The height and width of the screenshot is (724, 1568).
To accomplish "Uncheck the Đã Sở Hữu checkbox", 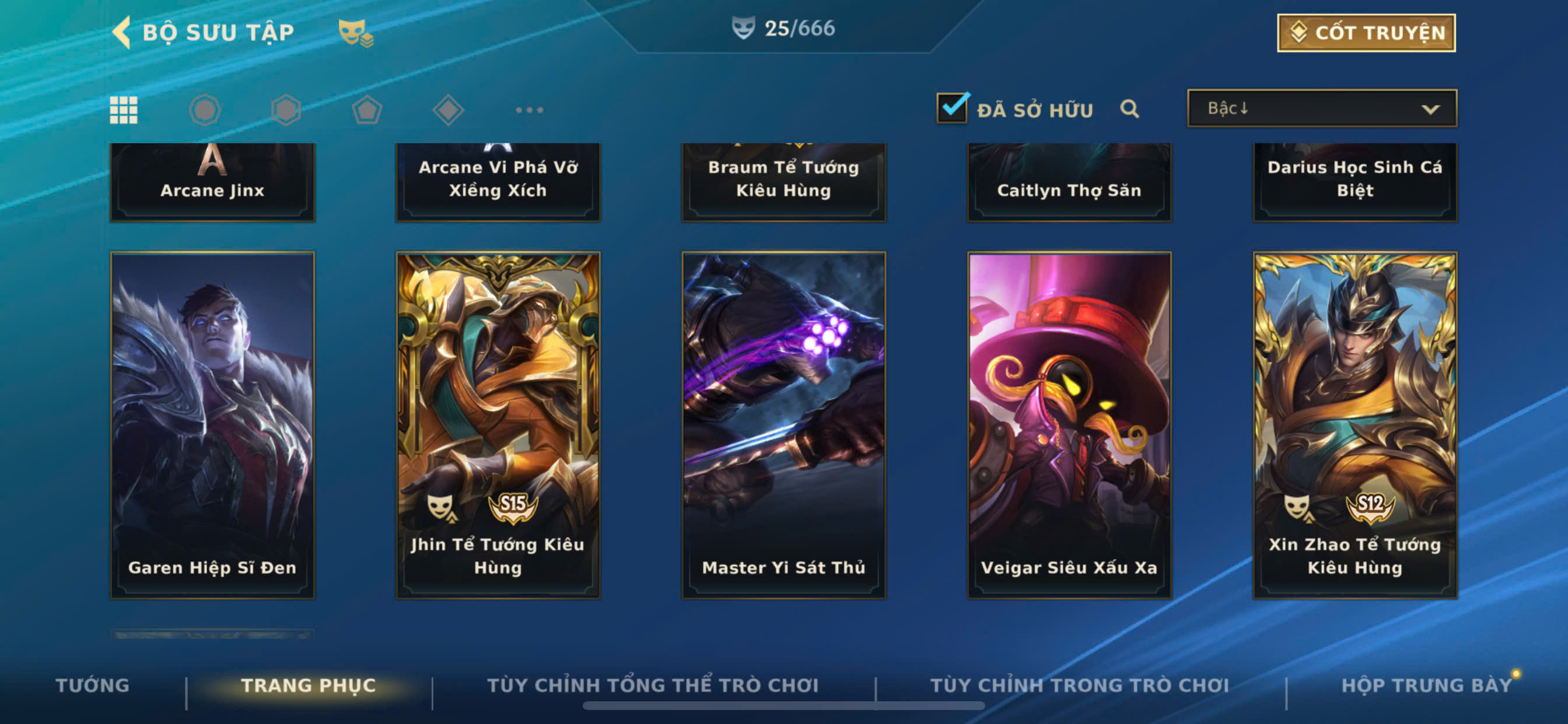I will [952, 108].
